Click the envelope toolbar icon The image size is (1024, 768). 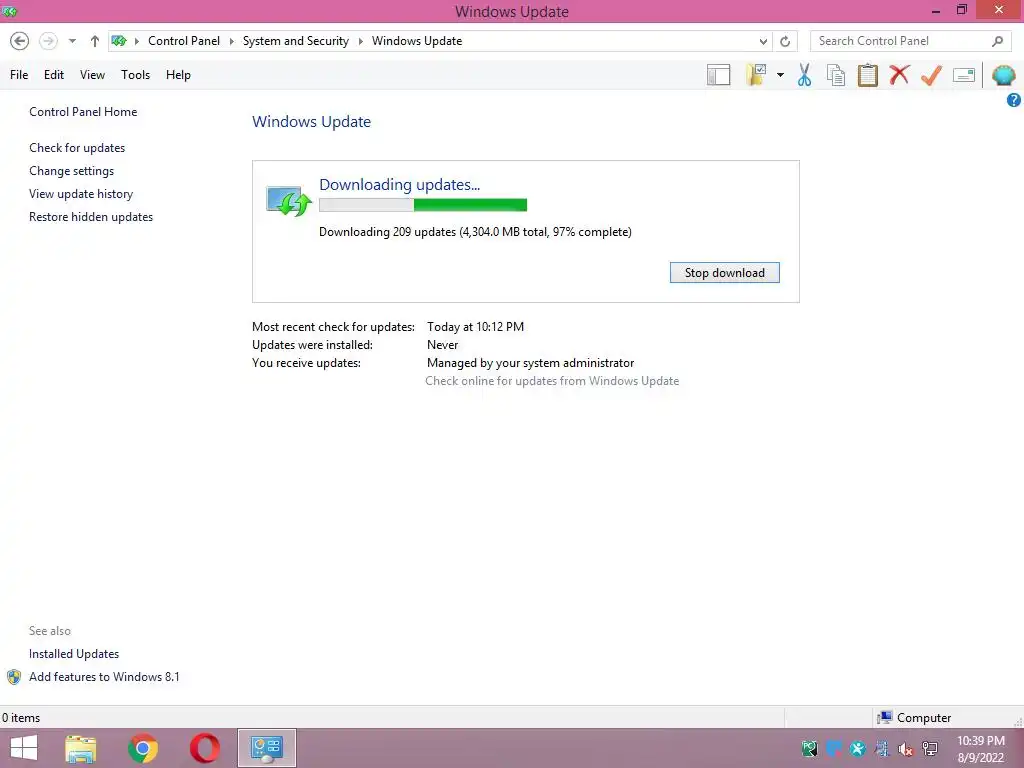point(964,75)
